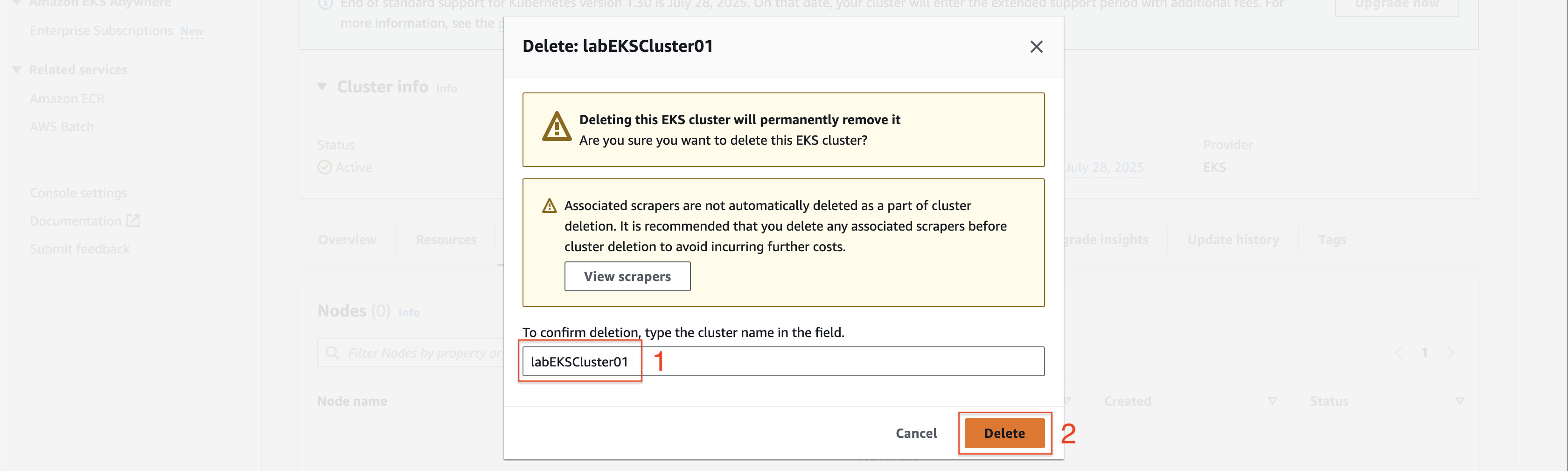Close the Delete labEKSCluster01 dialog
This screenshot has width=1568, height=471.
pos(1036,47)
